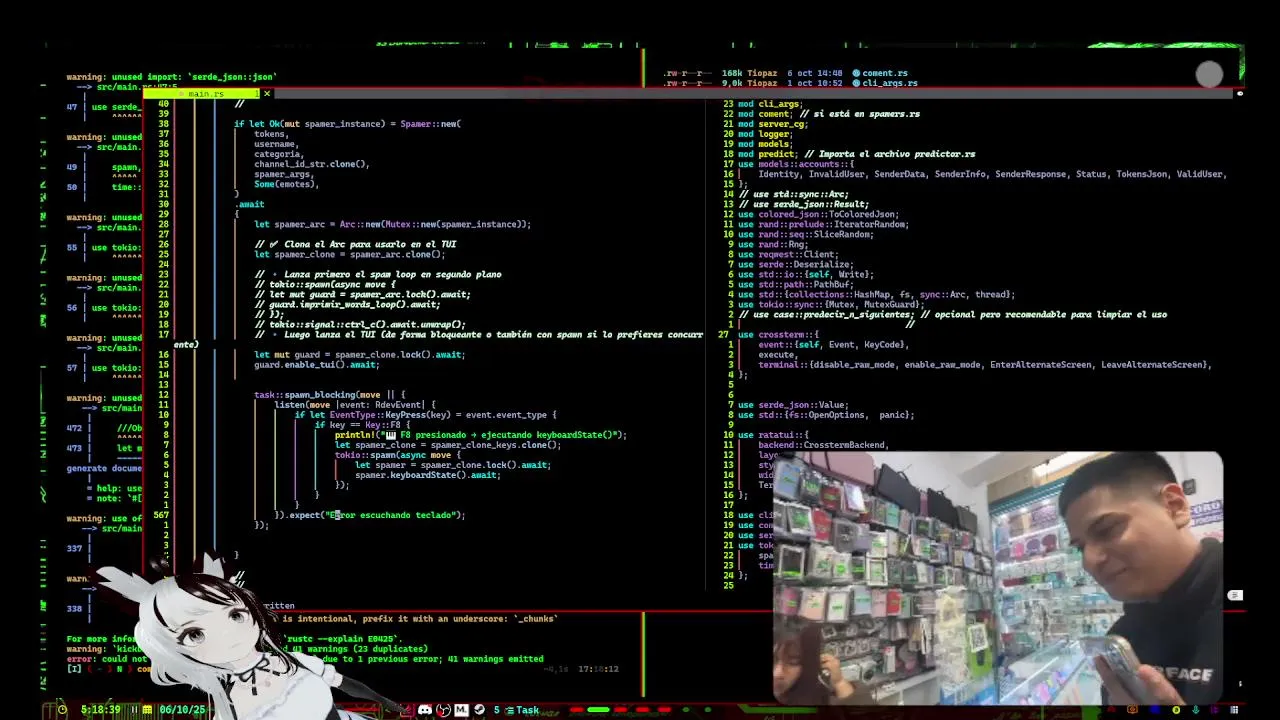Open the Steam icon in the taskbar
Viewport: 1280px width, 720px height.
479,710
